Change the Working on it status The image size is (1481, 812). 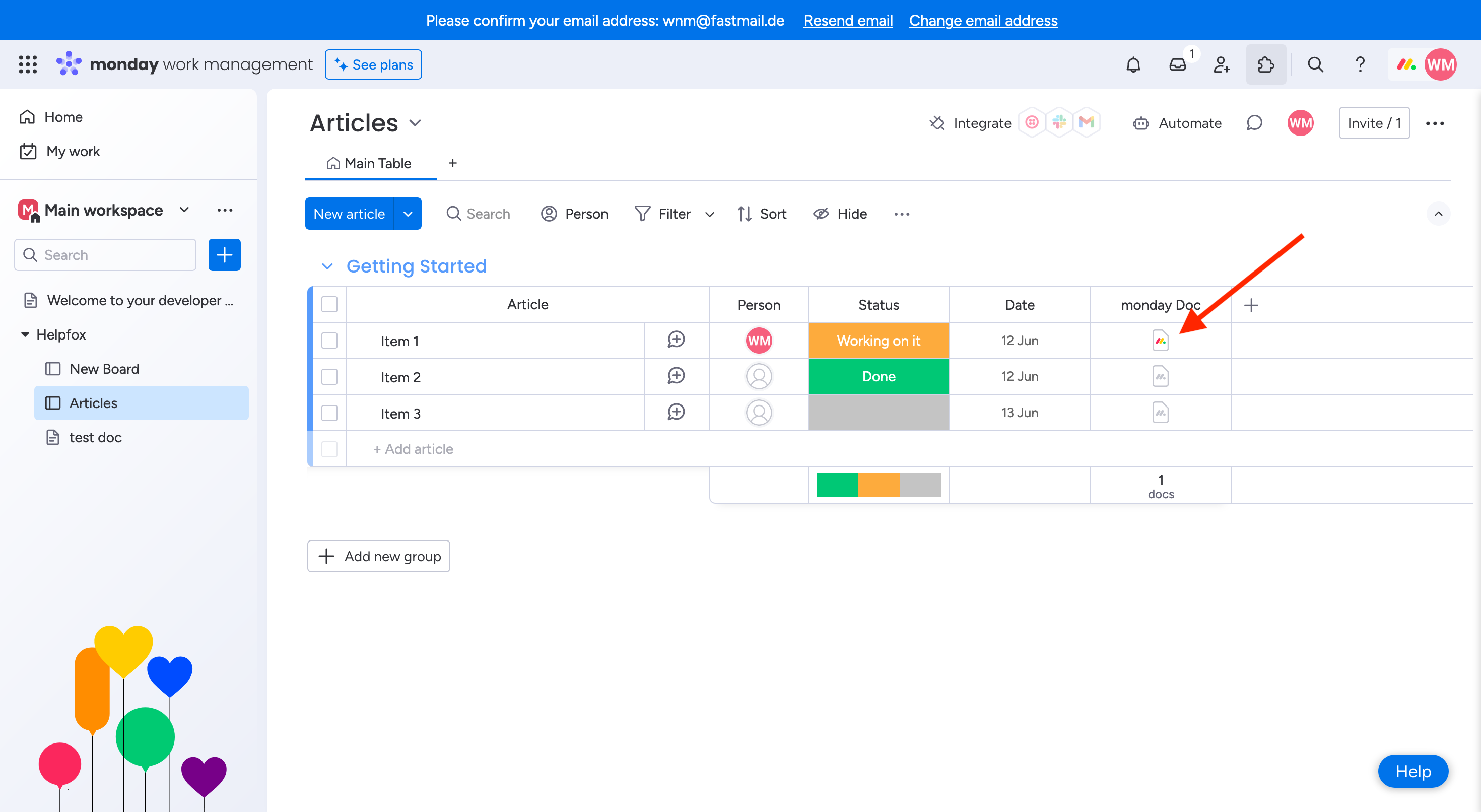[879, 341]
